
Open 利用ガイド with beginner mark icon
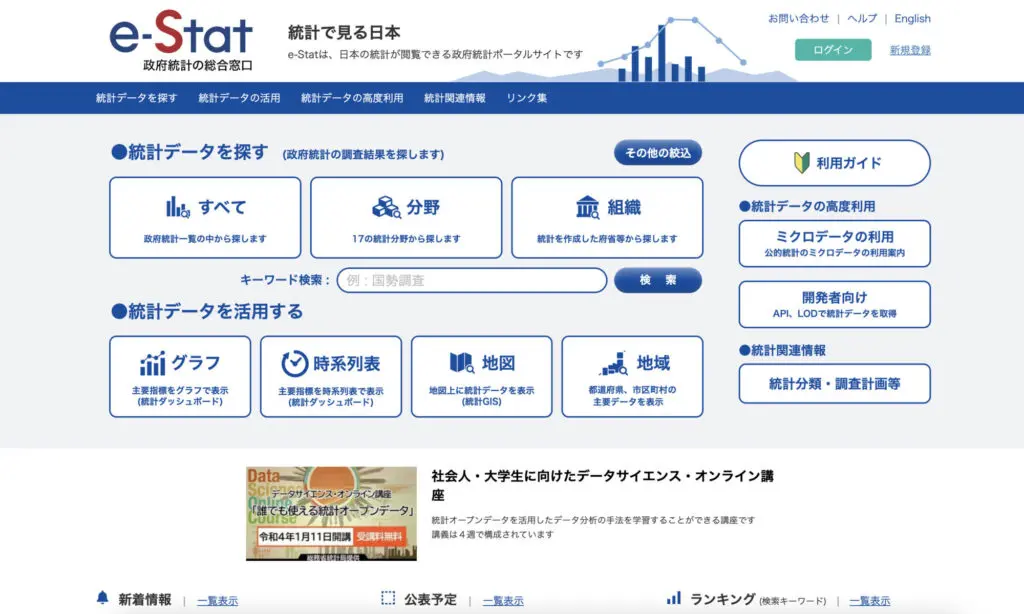click(x=834, y=163)
